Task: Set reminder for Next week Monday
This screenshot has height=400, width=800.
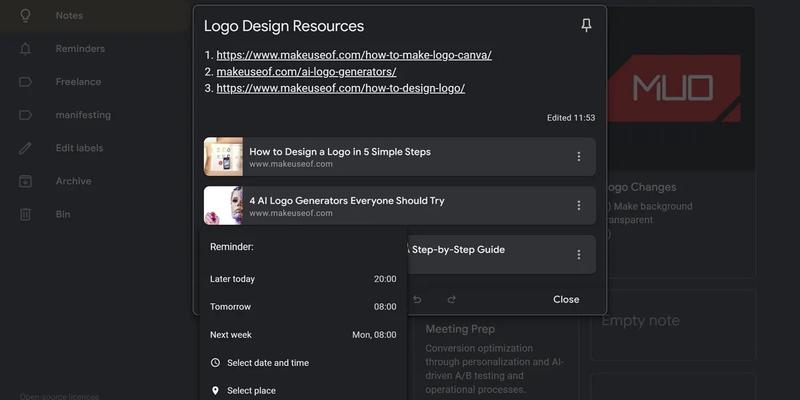Action: 302,335
